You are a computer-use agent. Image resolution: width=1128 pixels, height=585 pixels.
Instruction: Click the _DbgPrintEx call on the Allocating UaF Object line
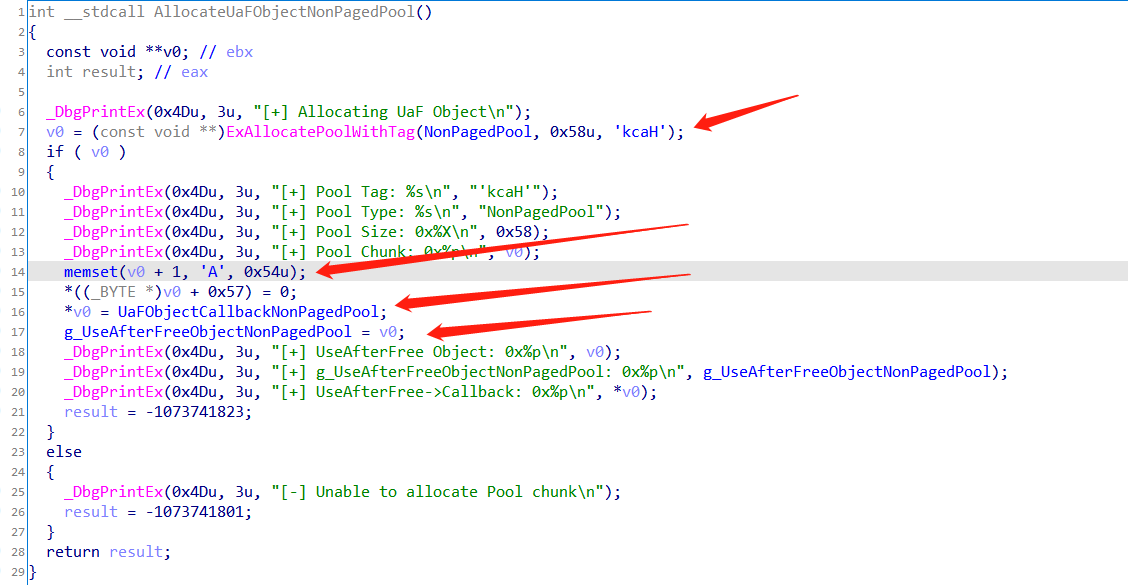tap(96, 112)
